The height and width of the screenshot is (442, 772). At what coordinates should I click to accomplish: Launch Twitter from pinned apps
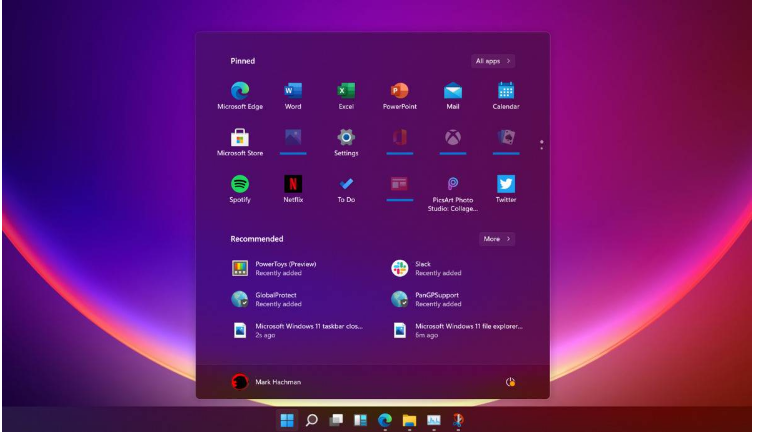pos(506,185)
